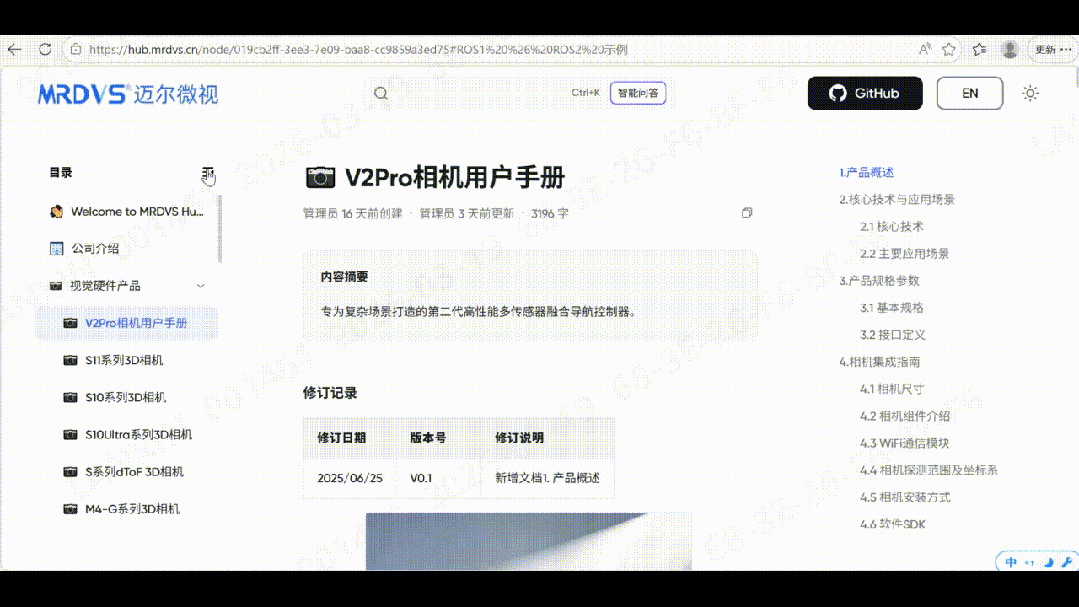Click the MRDVS 迈尔微视 logo
The image size is (1079, 607).
pos(128,94)
